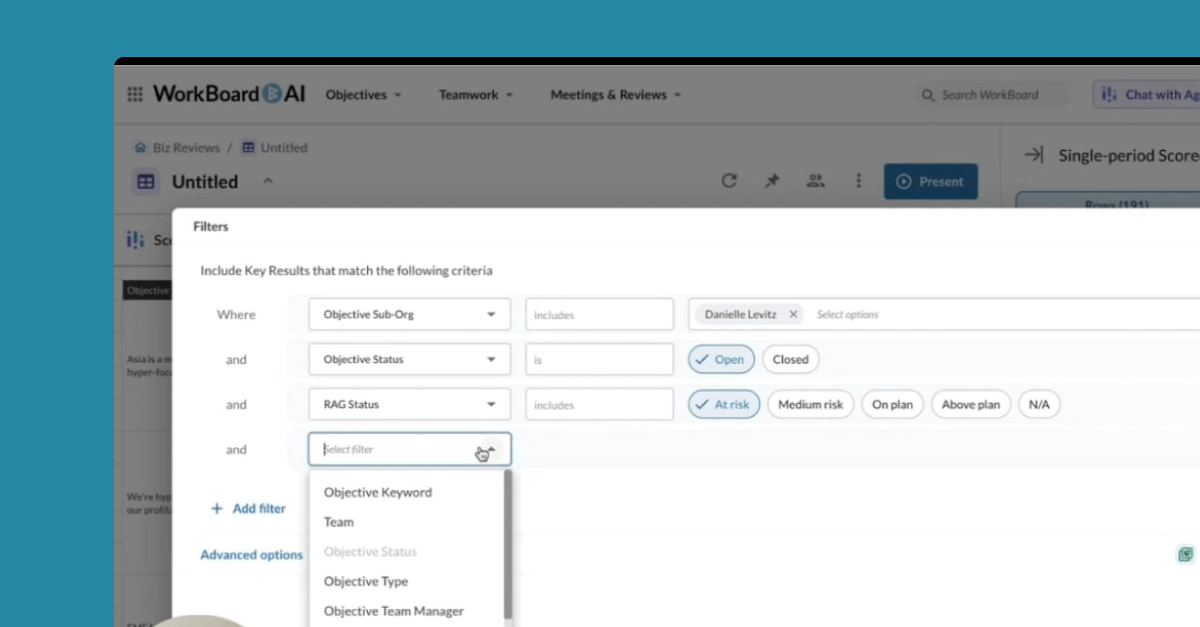Open sharing via the people icon
The image size is (1200, 627).
(816, 181)
